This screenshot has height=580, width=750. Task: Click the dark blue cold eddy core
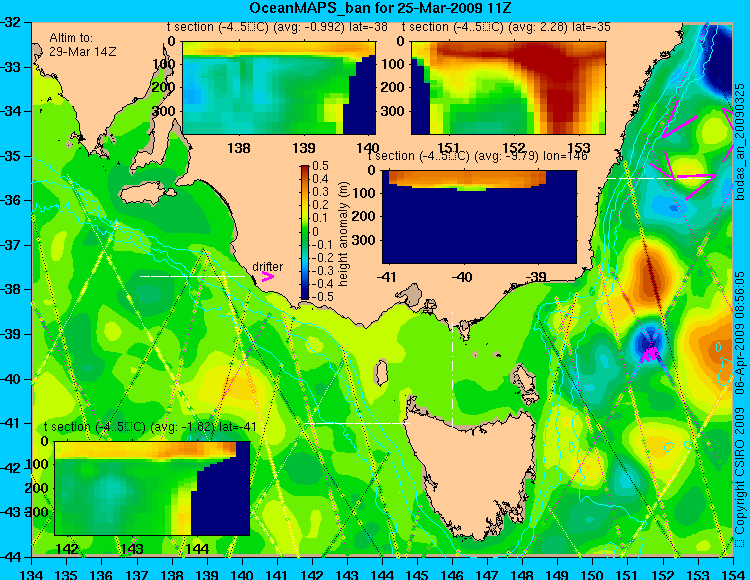point(649,339)
